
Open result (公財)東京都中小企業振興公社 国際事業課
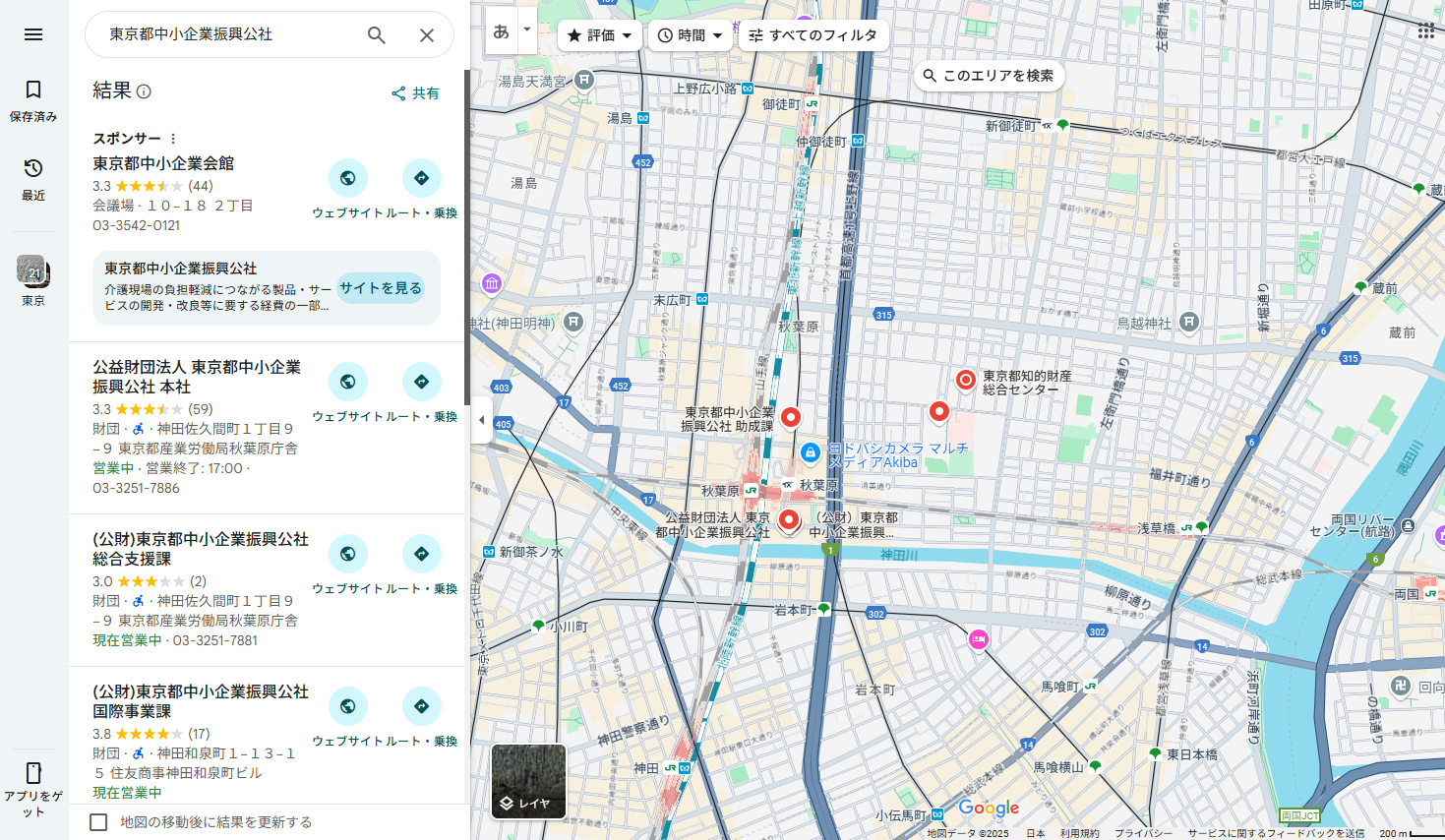(x=201, y=701)
